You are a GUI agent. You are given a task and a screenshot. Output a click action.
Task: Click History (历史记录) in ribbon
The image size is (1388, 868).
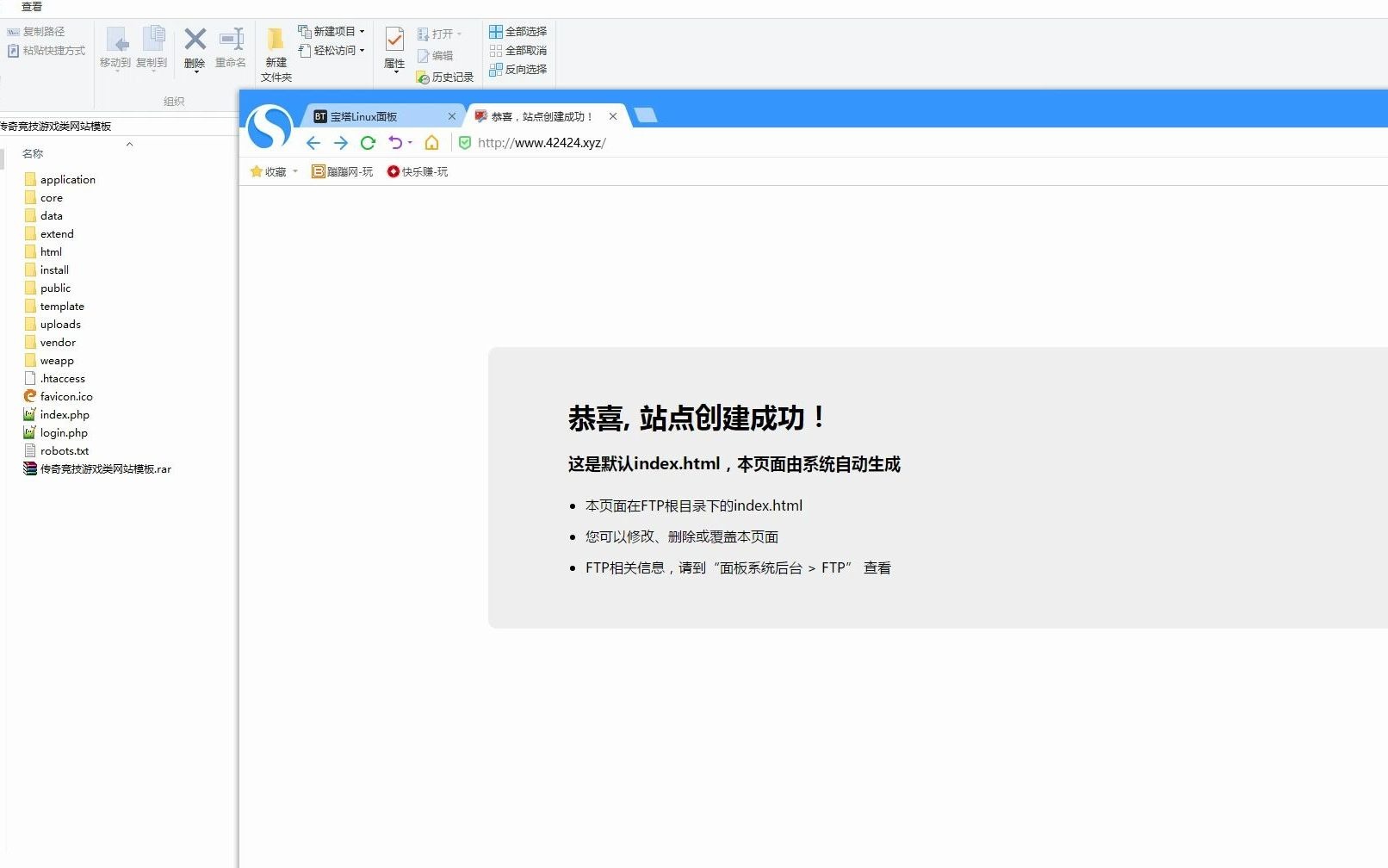[x=445, y=77]
